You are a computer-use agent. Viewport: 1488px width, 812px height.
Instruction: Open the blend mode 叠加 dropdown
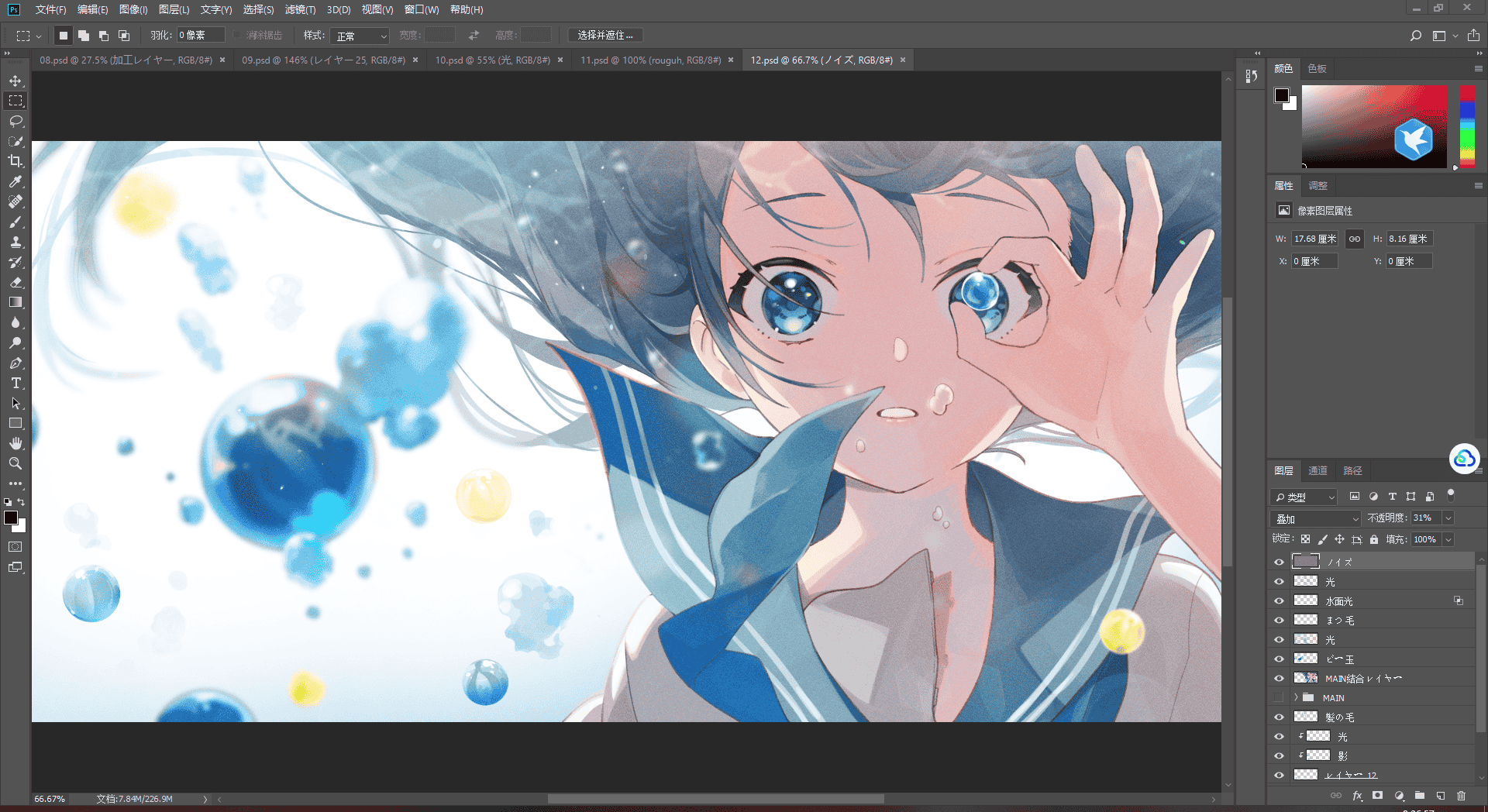(1316, 518)
